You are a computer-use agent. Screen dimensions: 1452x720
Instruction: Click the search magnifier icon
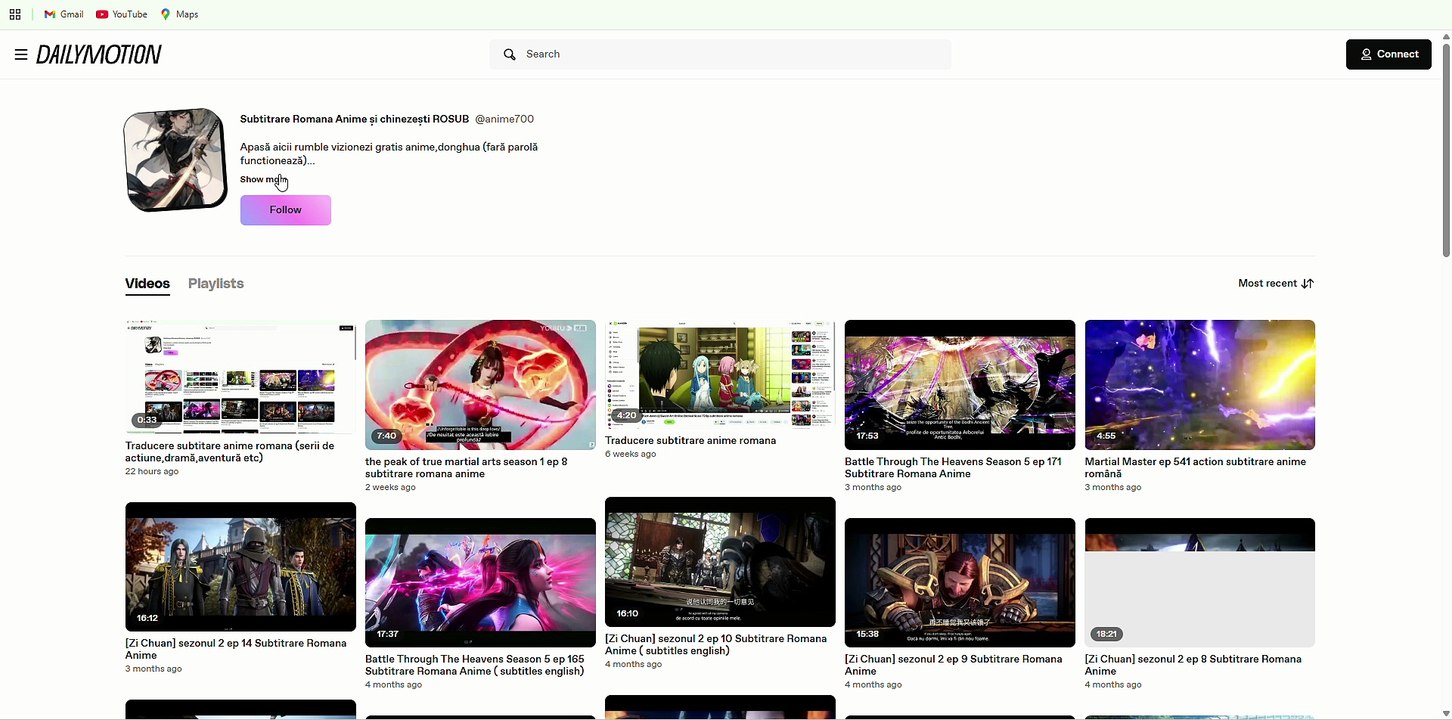point(510,54)
